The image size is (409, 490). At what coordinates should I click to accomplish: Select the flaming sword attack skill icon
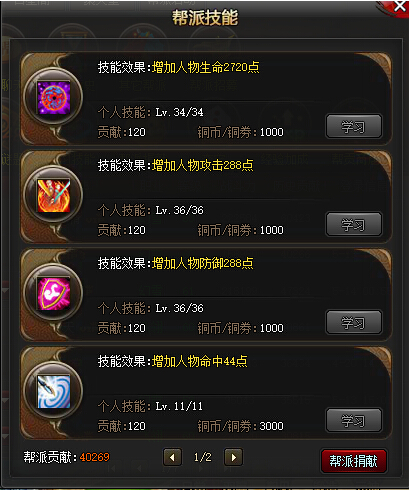point(54,195)
